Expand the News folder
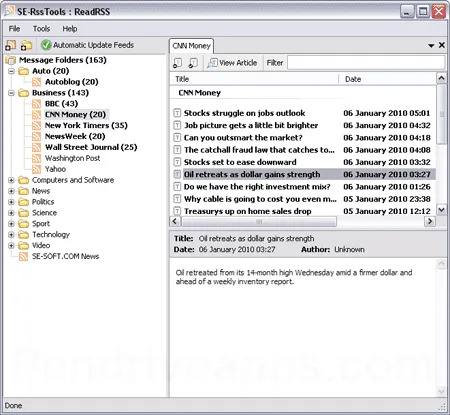The image size is (450, 415). [11, 191]
